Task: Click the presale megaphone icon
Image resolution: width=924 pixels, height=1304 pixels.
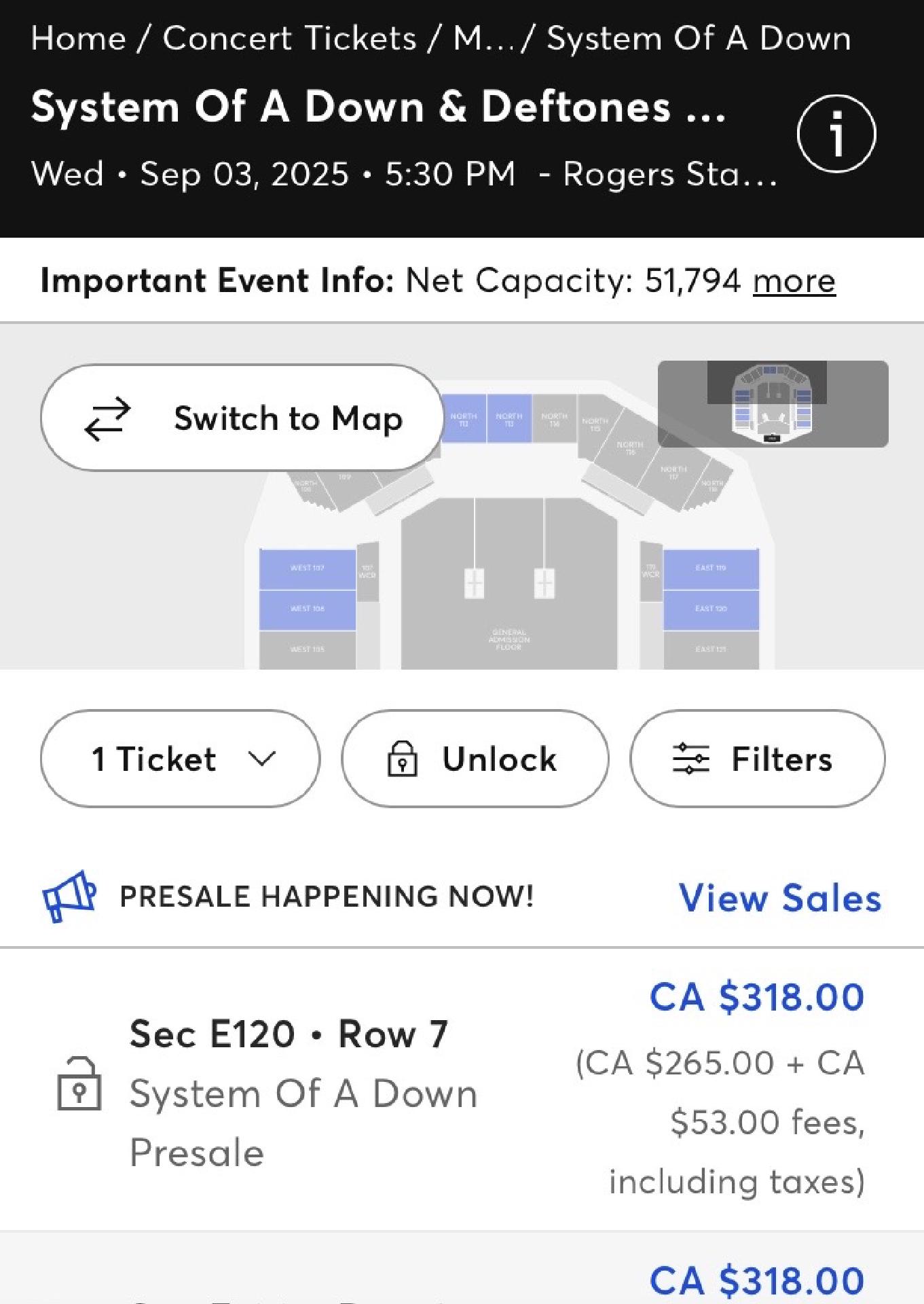Action: tap(69, 896)
